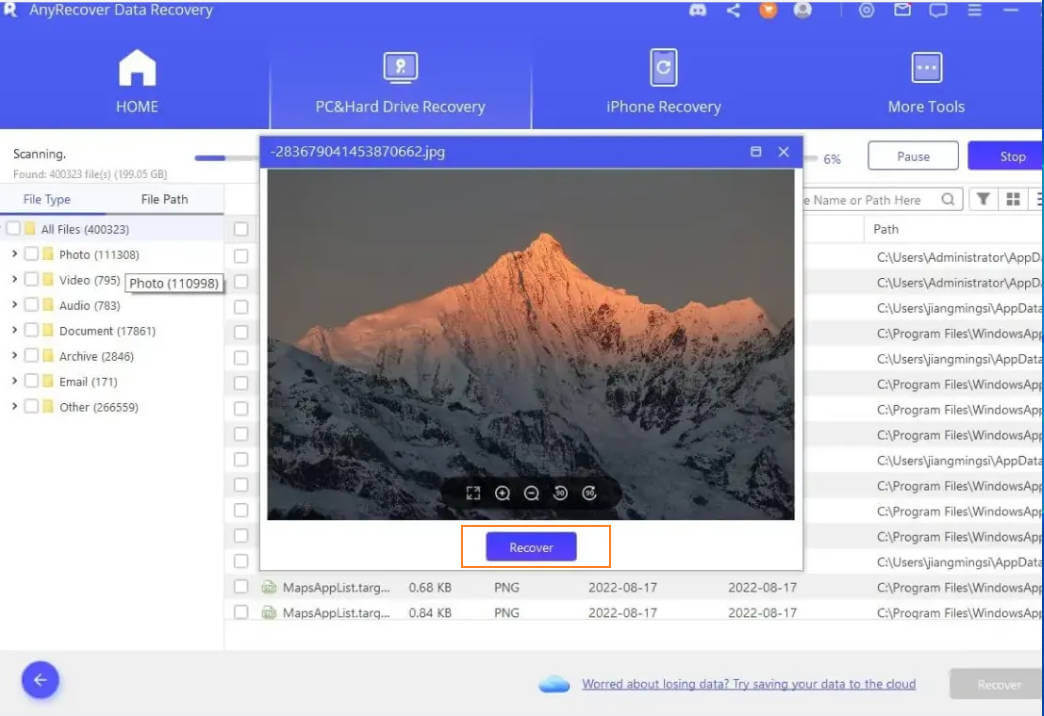
Task: View preview image in fullscreen
Action: tap(473, 493)
